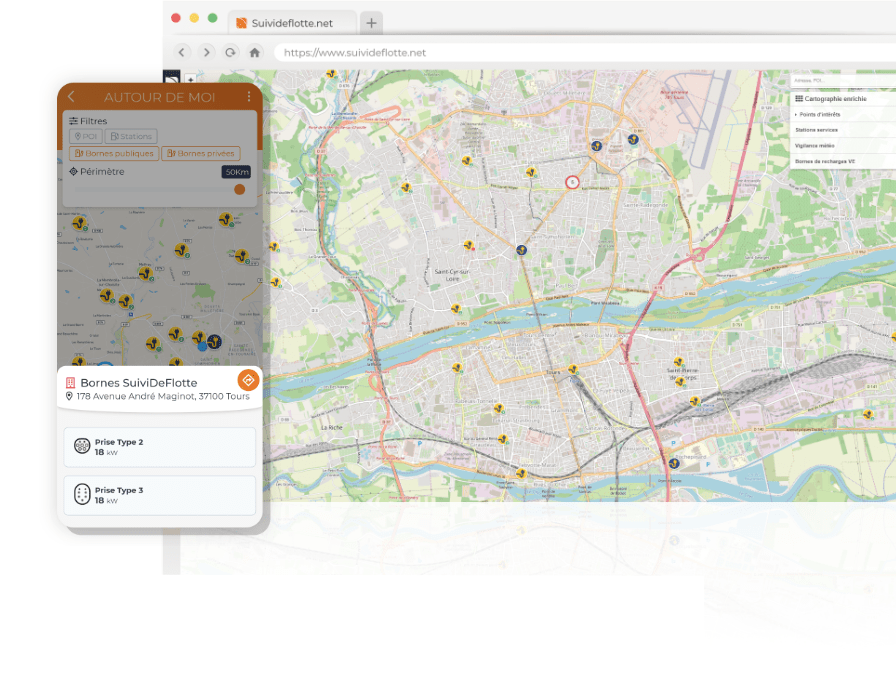The width and height of the screenshot is (896, 673).
Task: Click the red speed-limit circle marker on map
Action: click(572, 182)
